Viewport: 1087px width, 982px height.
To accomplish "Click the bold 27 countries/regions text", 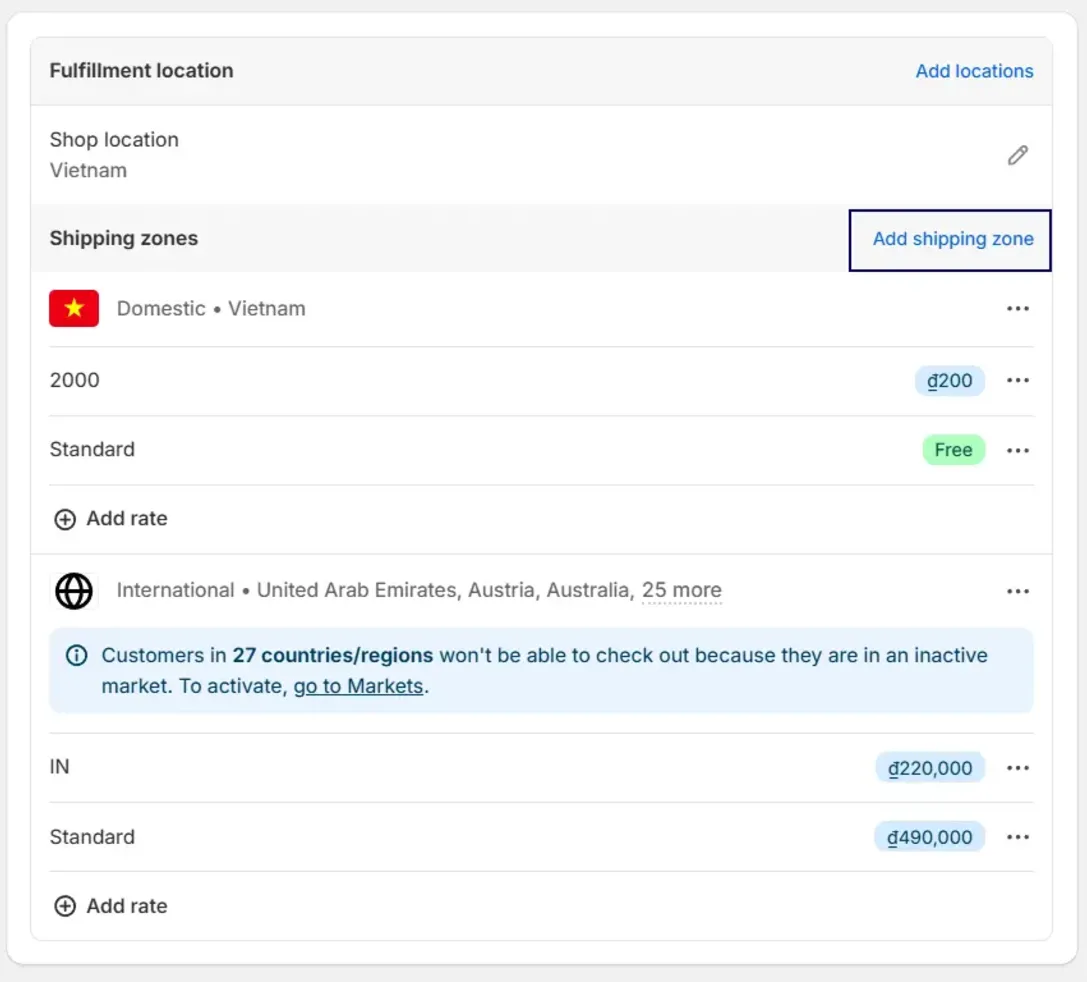I will tap(333, 656).
